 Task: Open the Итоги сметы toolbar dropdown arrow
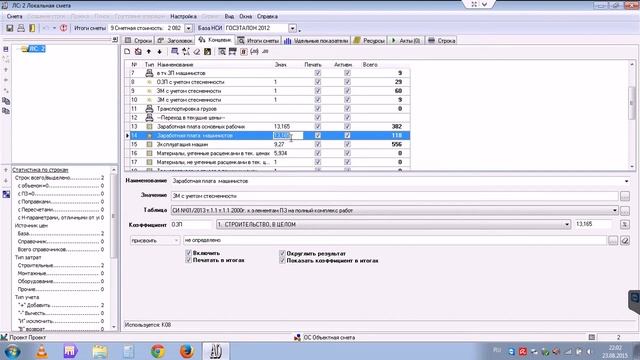tap(189, 28)
